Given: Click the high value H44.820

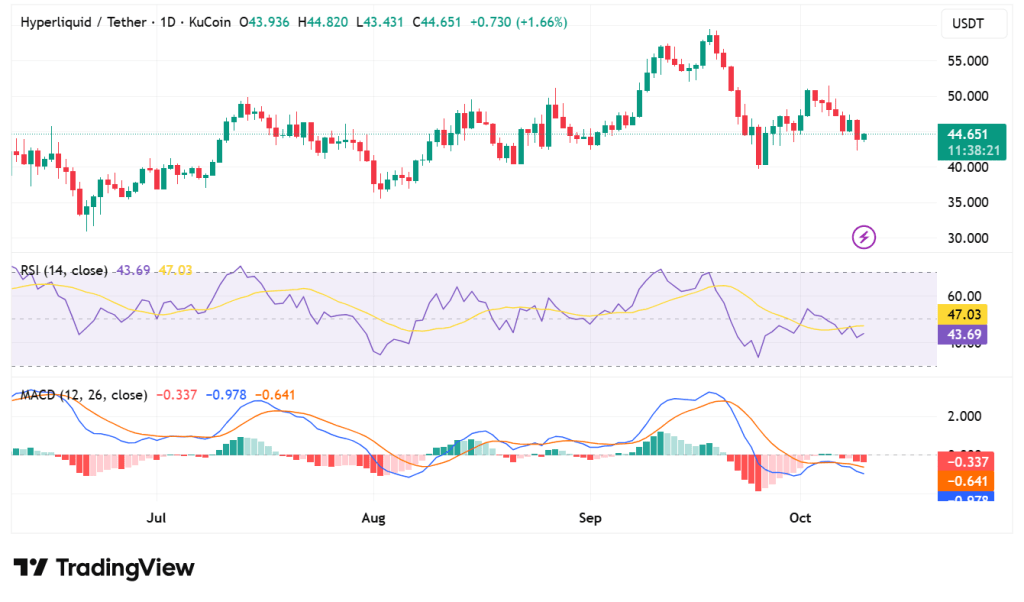Looking at the screenshot, I should [x=323, y=22].
